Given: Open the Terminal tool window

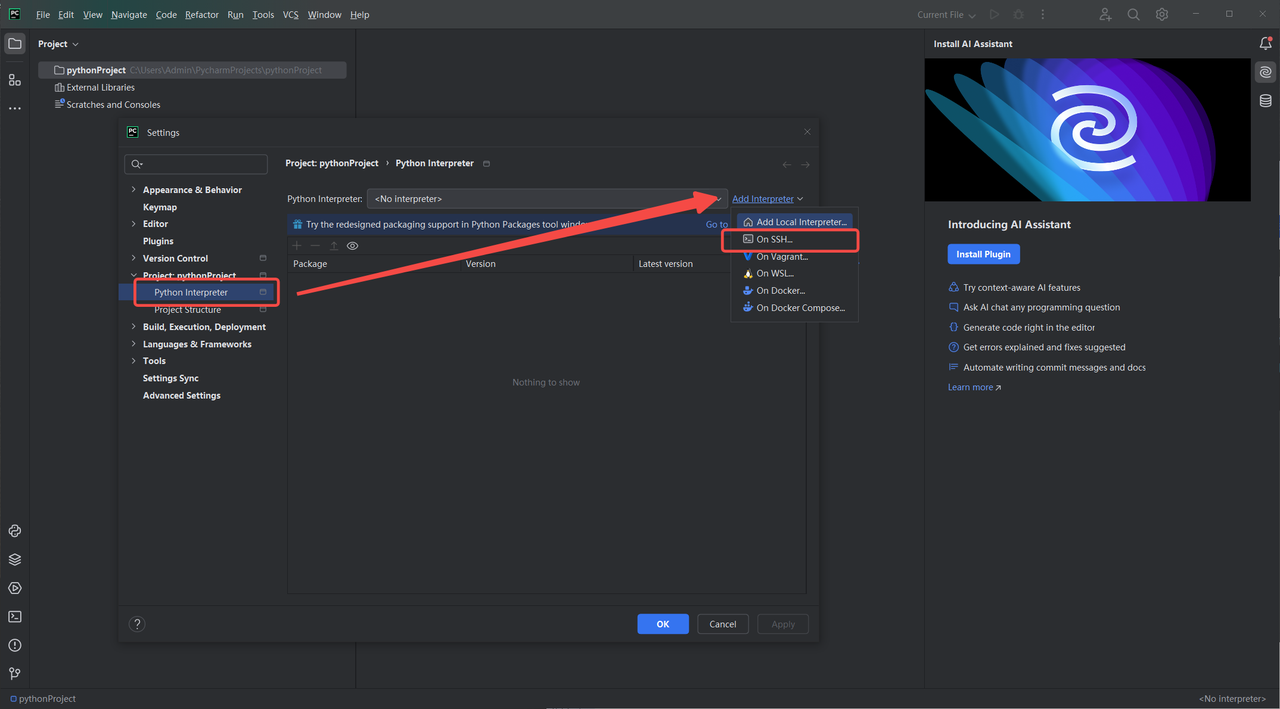Looking at the screenshot, I should tap(14, 617).
